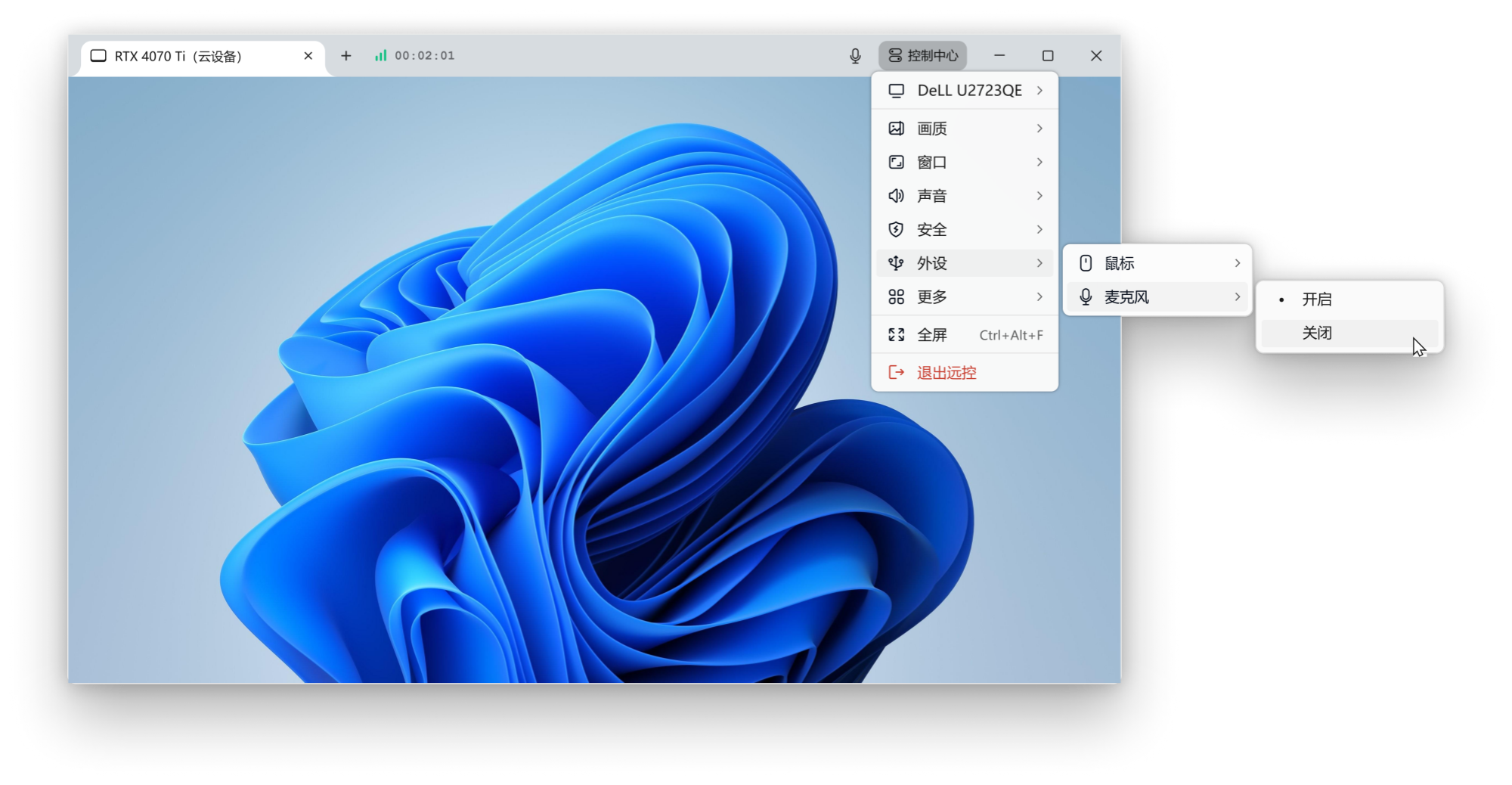Viewport: 1512px width, 785px height.
Task: Add a new tab with the plus icon
Action: (x=346, y=56)
